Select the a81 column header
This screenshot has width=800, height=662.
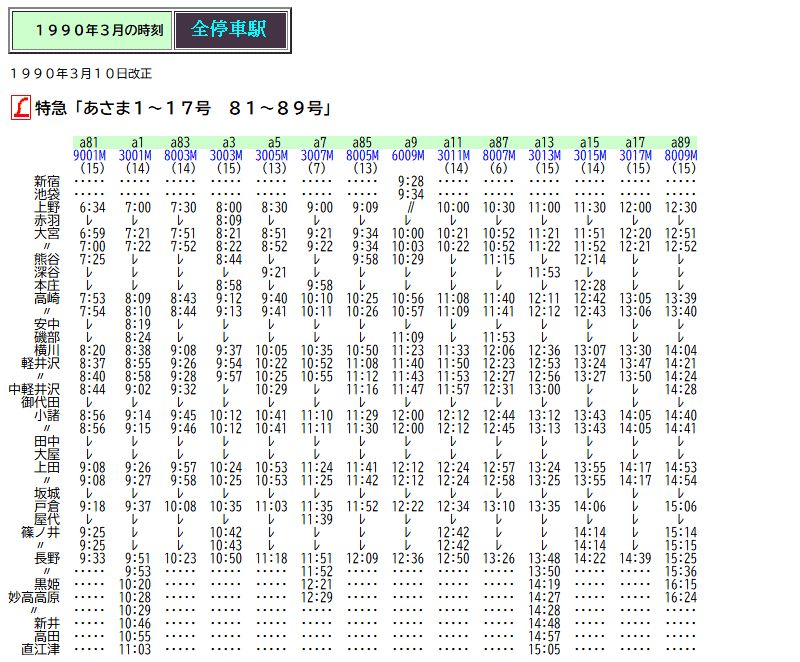tap(89, 143)
